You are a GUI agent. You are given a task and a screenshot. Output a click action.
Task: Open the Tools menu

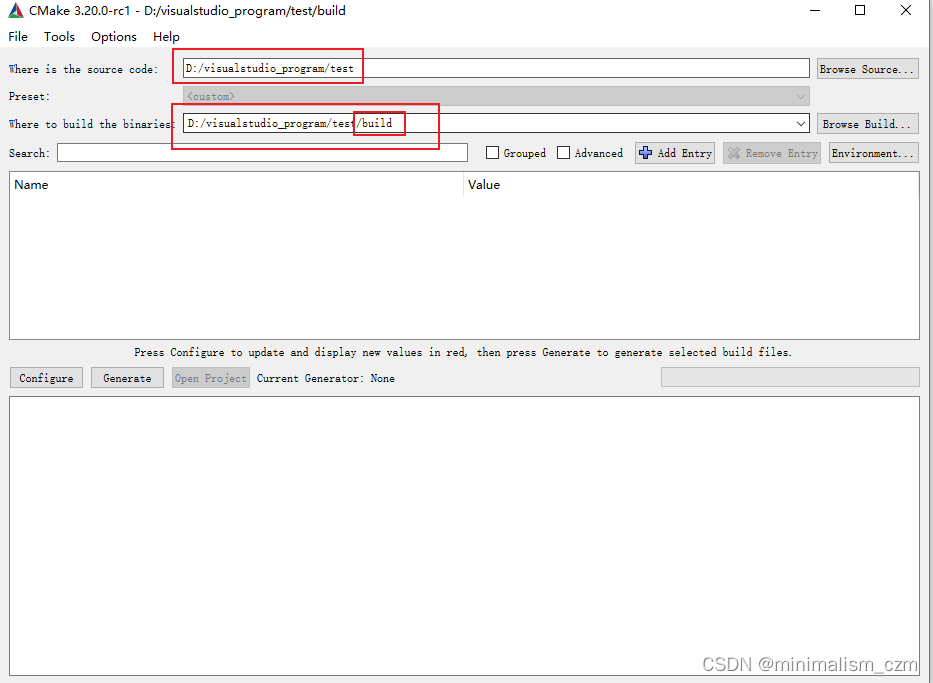pyautogui.click(x=59, y=36)
